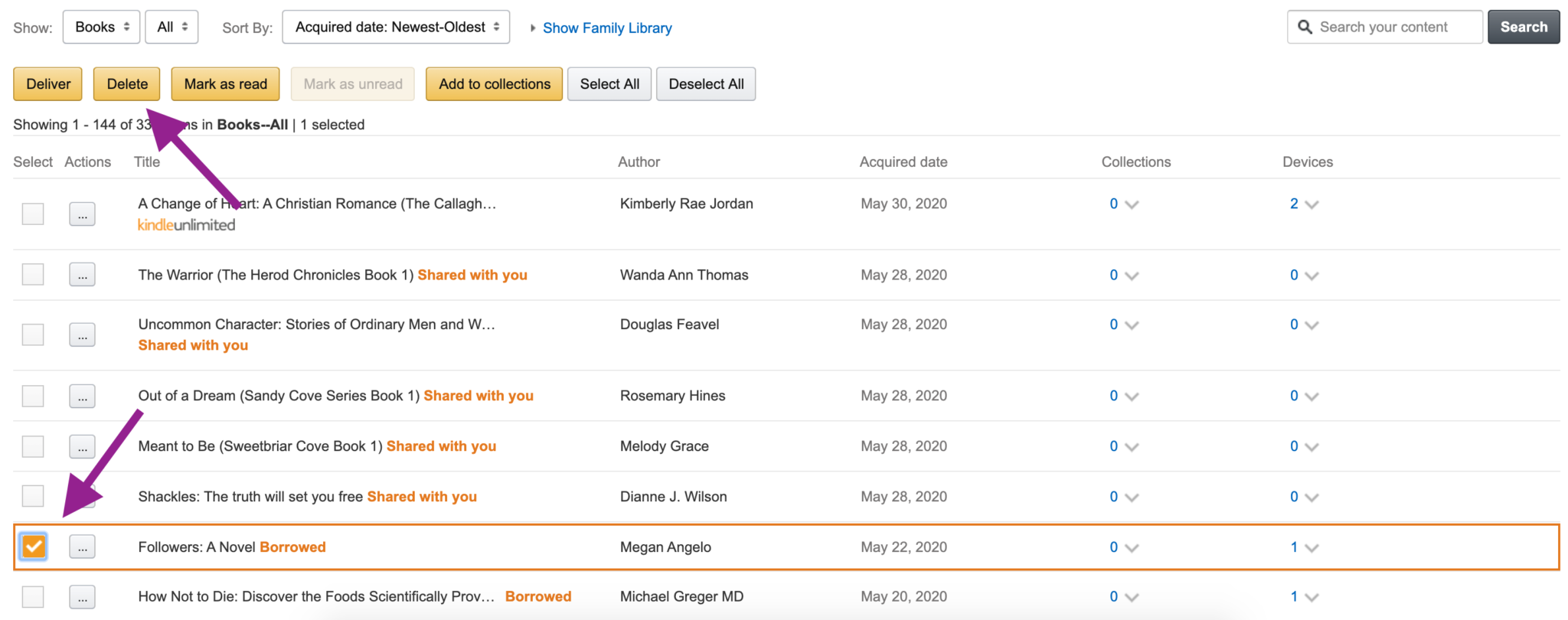Open actions menu for Meant to Be
This screenshot has height=620, width=1568.
(82, 446)
